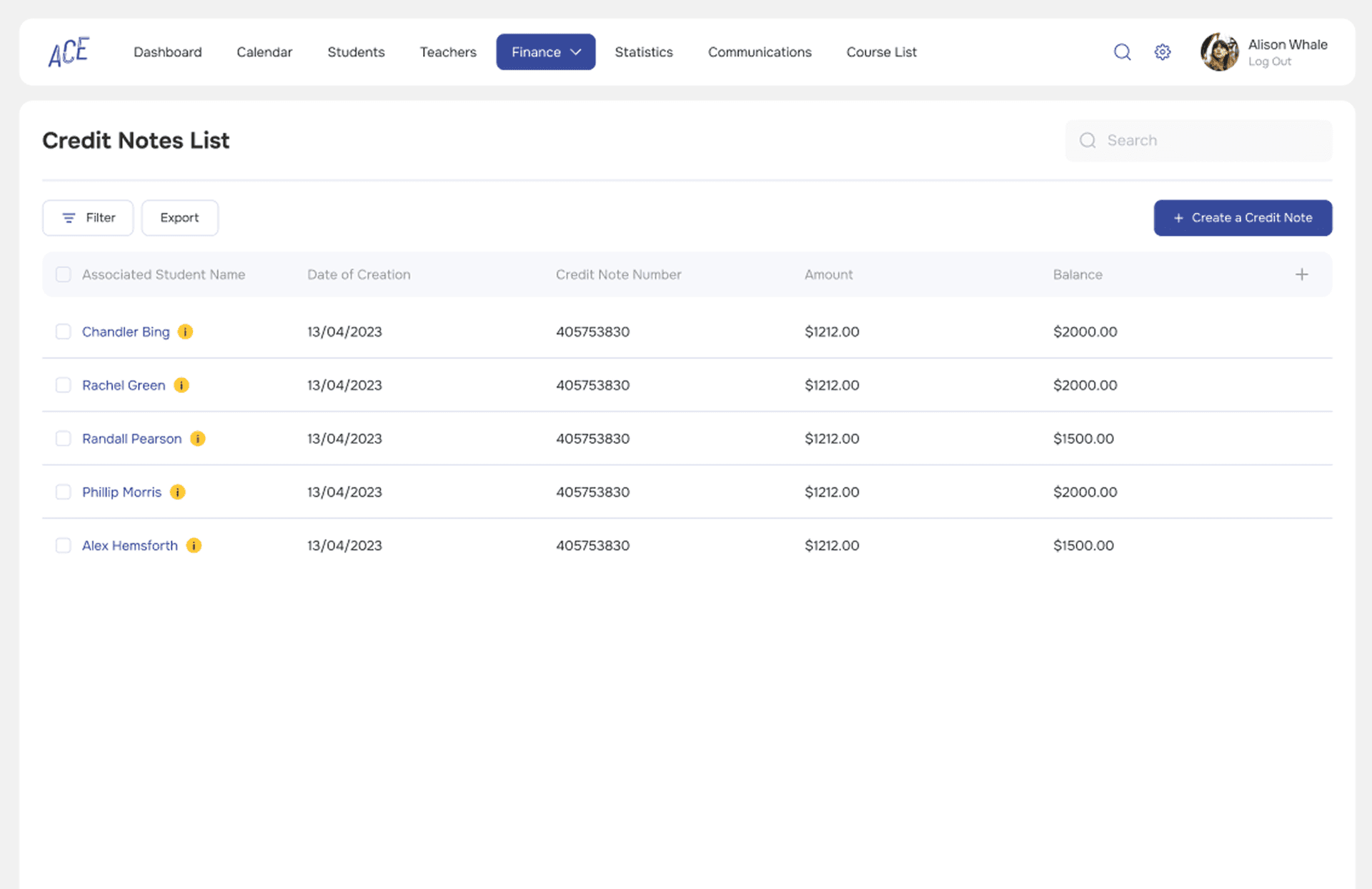The width and height of the screenshot is (1372, 889).
Task: Open the search magnifier in the top bar
Action: tap(1122, 51)
